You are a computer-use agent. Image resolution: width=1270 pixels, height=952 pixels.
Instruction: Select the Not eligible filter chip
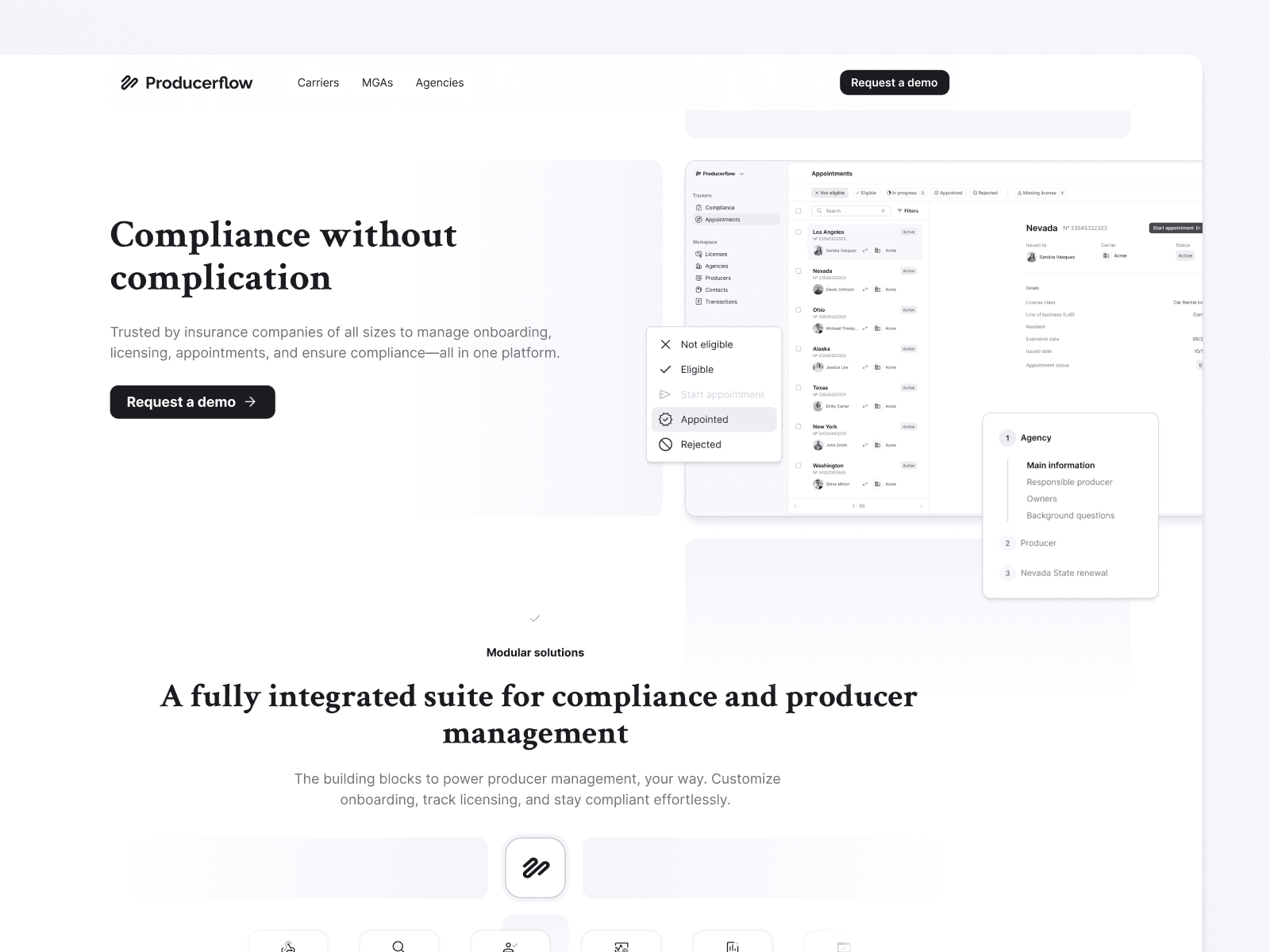pos(830,193)
